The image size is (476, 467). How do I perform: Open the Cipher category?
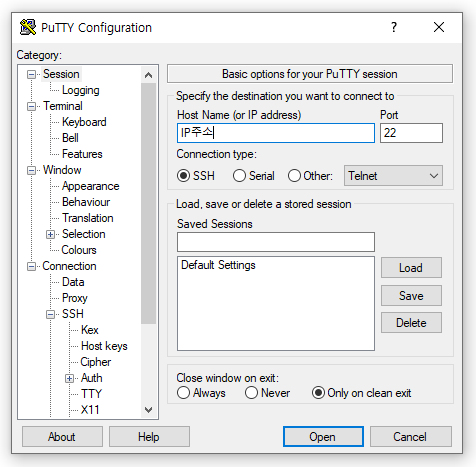click(96, 362)
